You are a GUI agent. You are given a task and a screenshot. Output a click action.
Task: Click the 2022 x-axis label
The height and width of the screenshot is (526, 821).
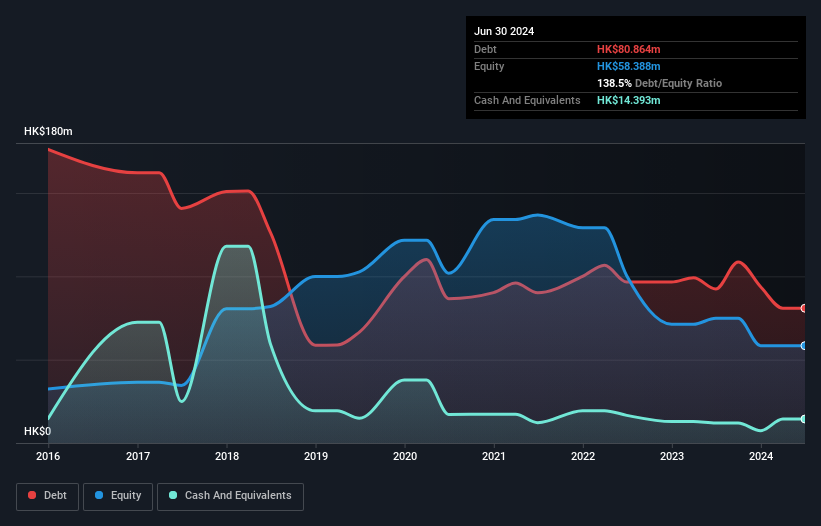click(583, 456)
